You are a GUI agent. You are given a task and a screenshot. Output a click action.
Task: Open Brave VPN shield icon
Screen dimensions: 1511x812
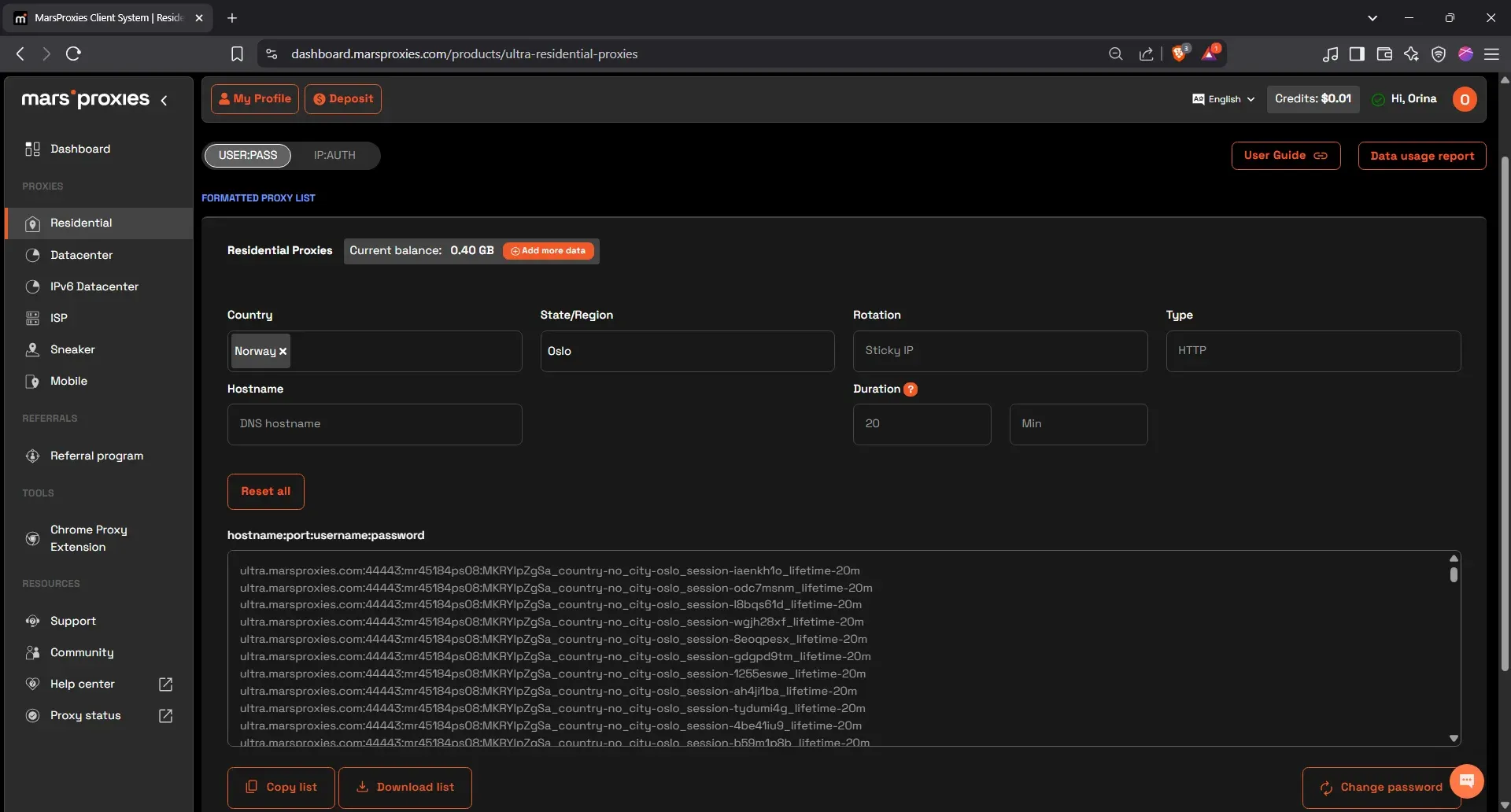(x=1439, y=54)
